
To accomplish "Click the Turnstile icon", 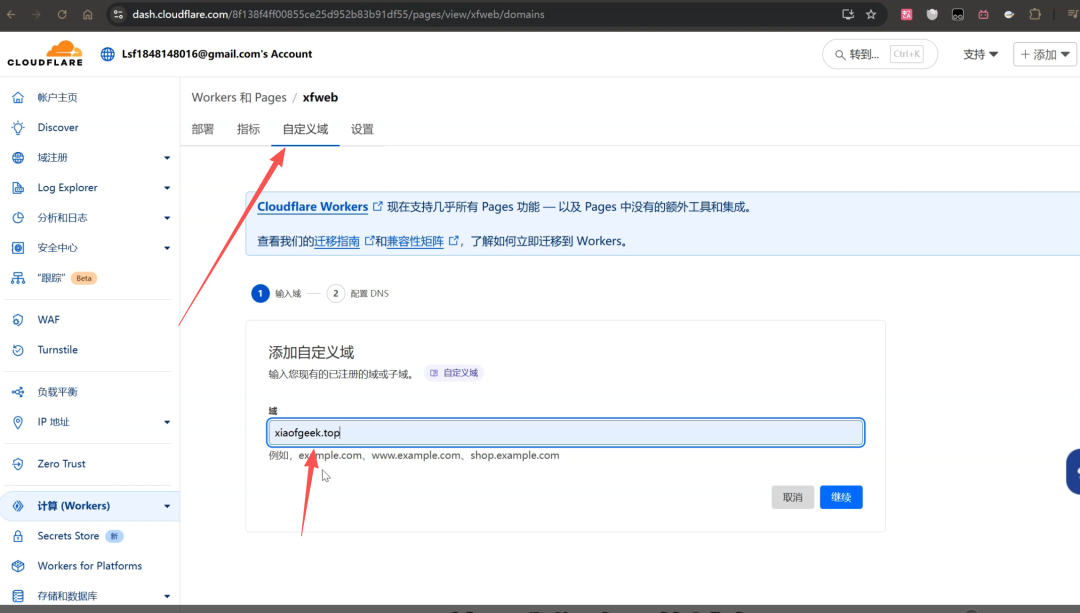I will click(x=18, y=350).
